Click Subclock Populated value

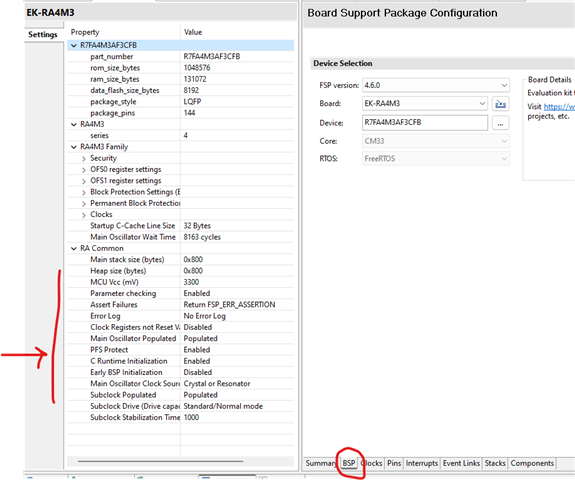click(200, 395)
